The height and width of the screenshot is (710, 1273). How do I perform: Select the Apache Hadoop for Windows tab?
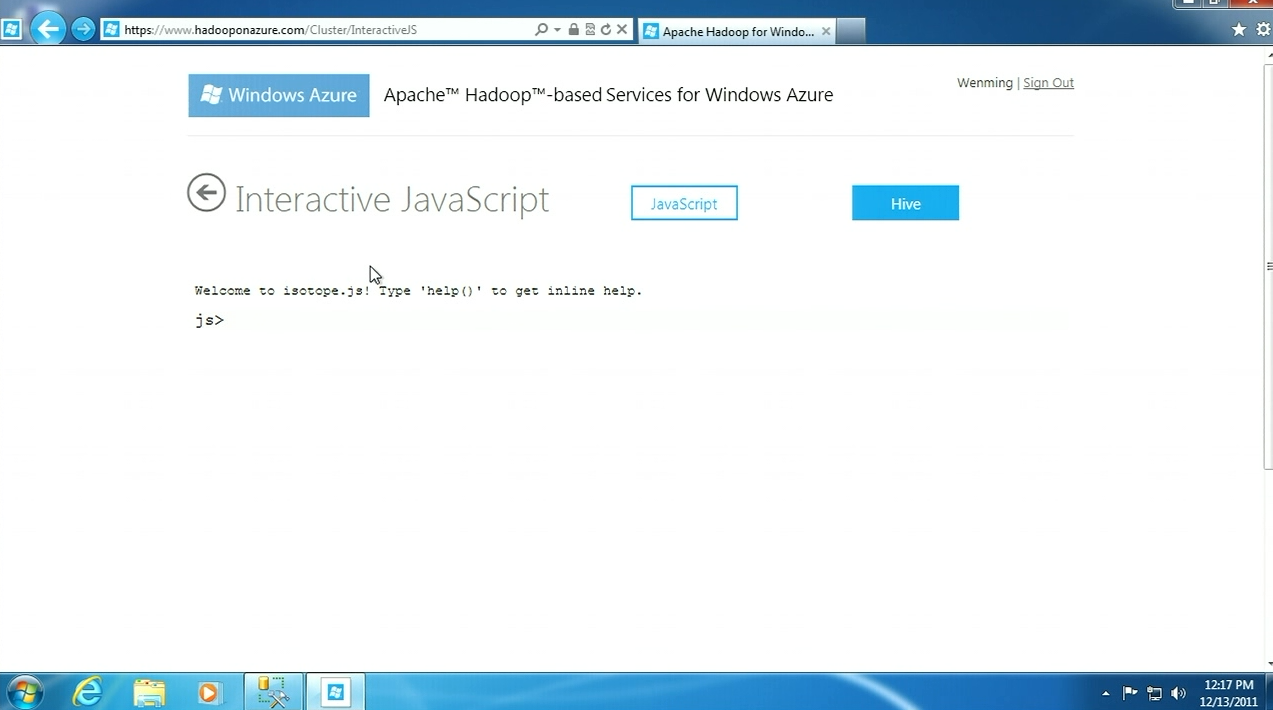pyautogui.click(x=737, y=31)
